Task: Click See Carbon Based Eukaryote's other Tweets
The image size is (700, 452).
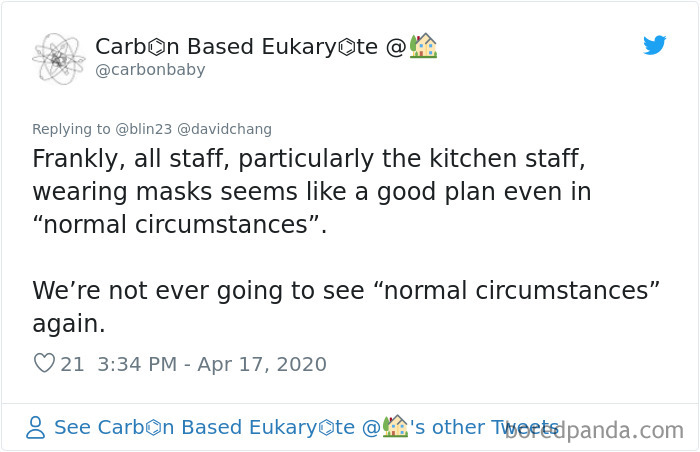Action: 306,427
